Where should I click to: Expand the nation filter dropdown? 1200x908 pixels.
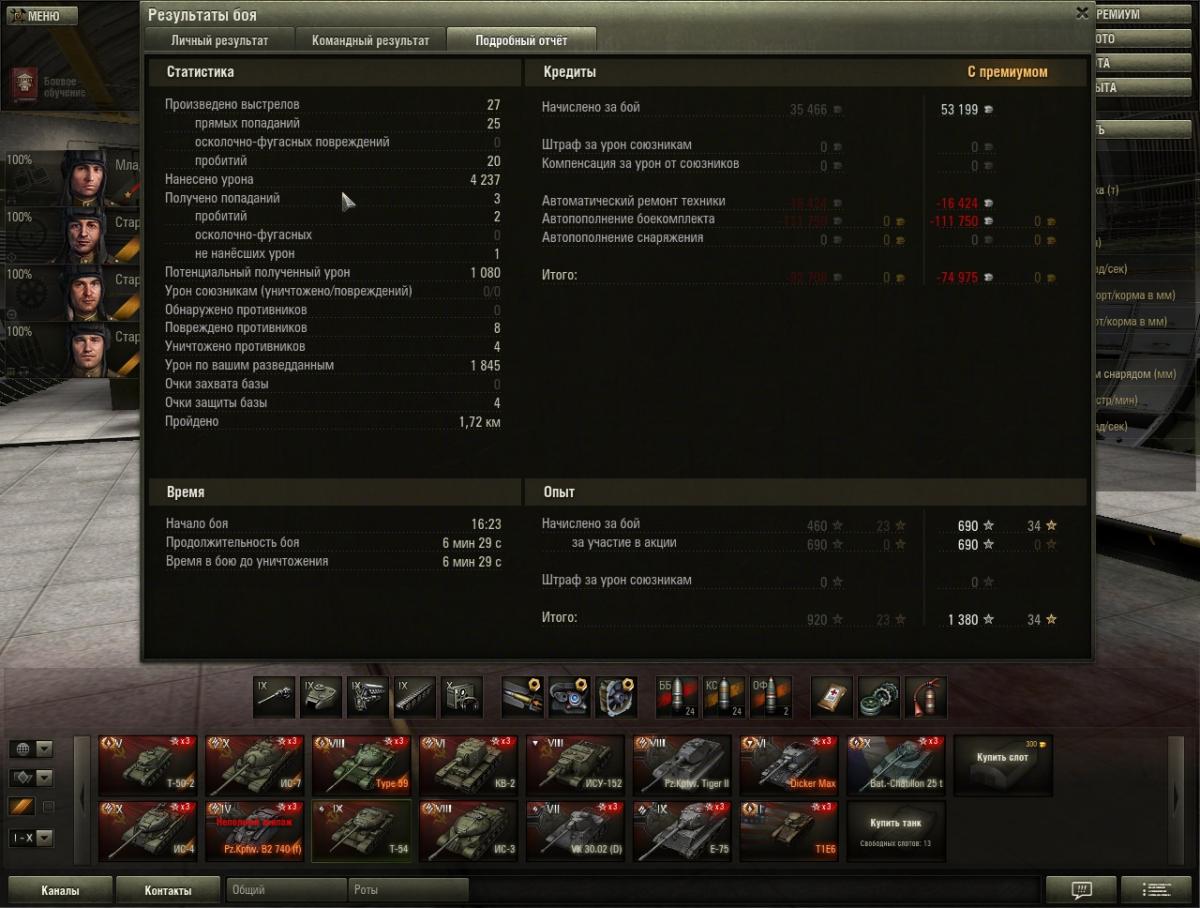pos(31,749)
